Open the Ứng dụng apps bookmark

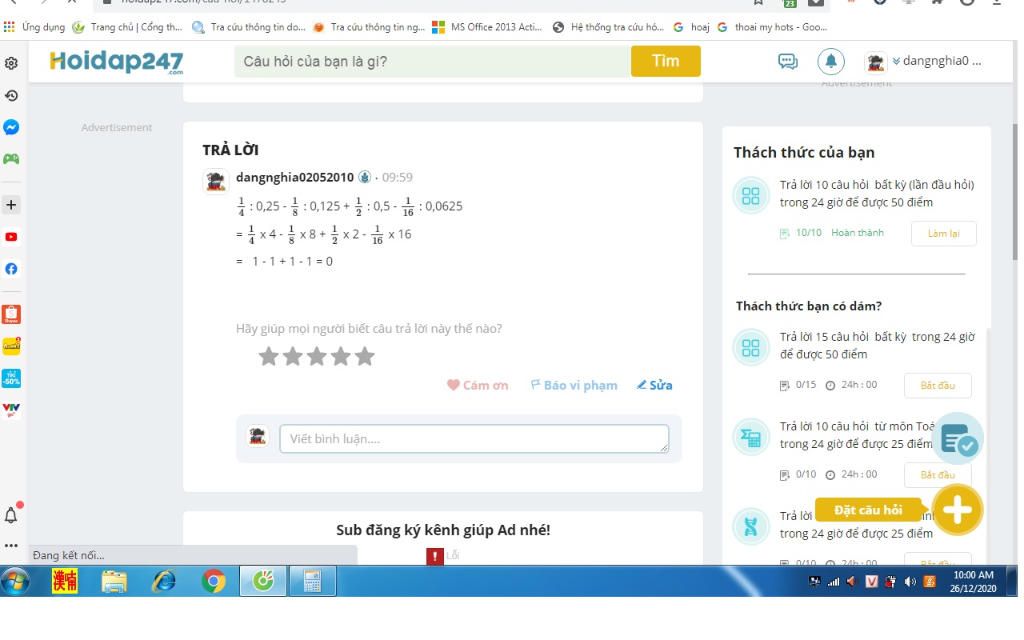[35, 27]
